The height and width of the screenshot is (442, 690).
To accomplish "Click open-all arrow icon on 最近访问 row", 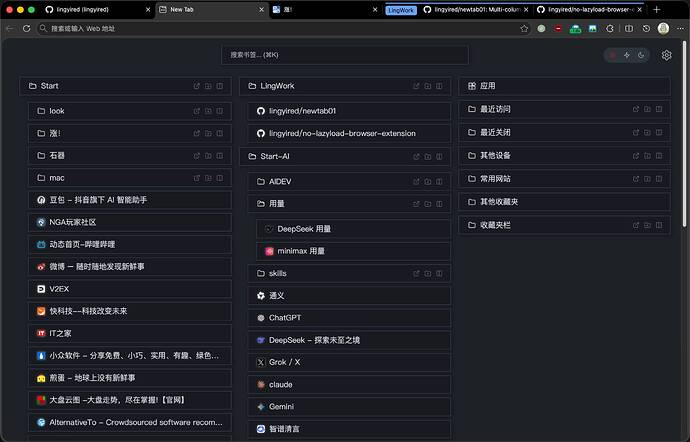I will pos(636,109).
